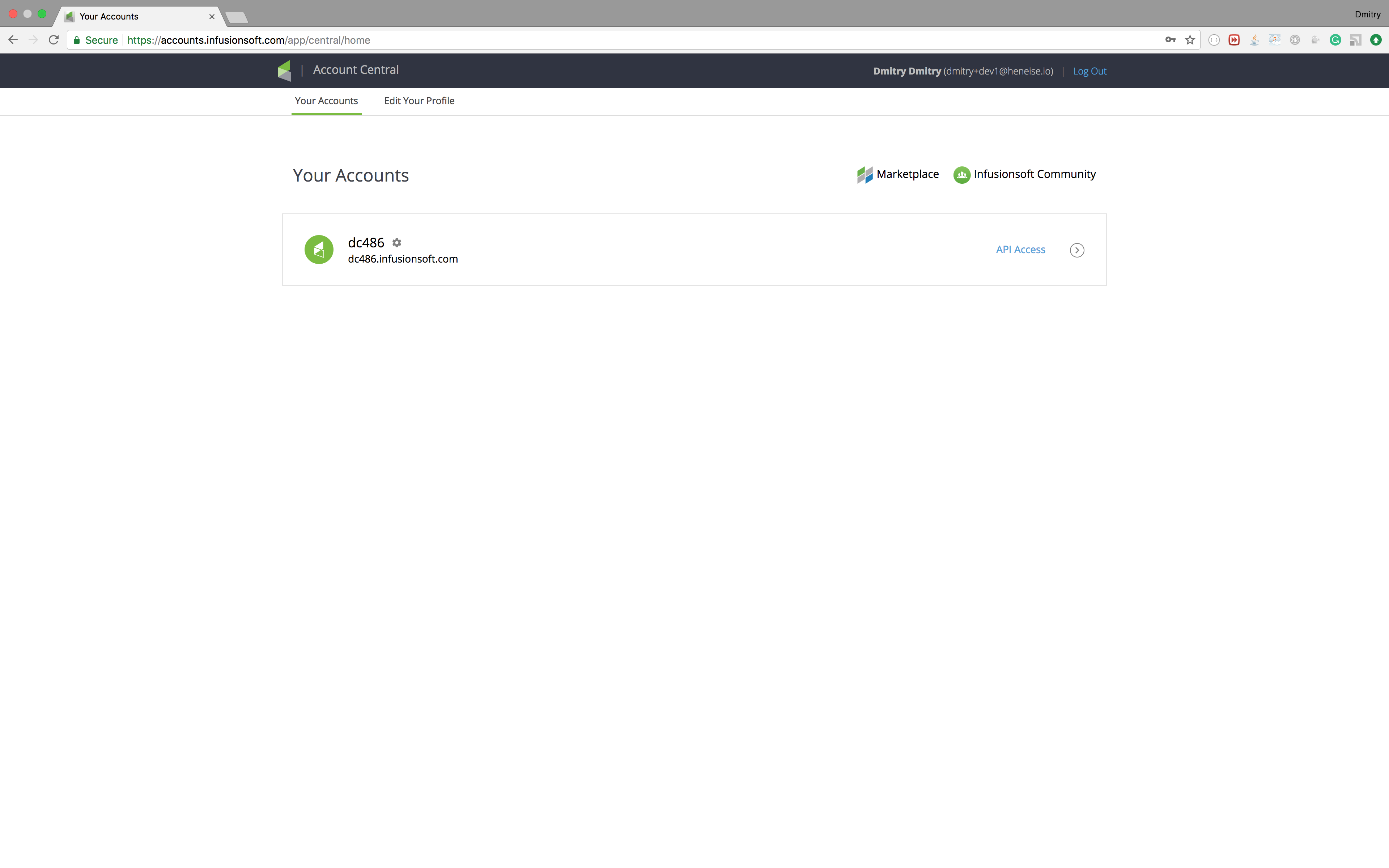Open the API Access link
Screen dimensions: 1389x868
point(1020,250)
